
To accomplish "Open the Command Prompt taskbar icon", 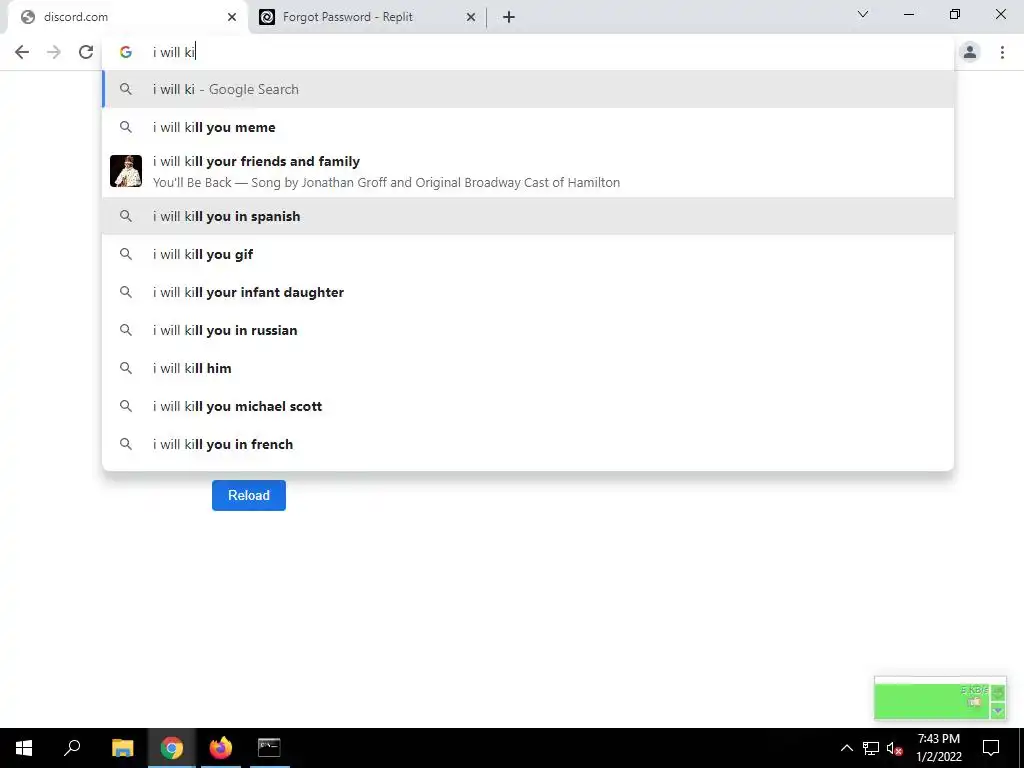I will pyautogui.click(x=269, y=748).
